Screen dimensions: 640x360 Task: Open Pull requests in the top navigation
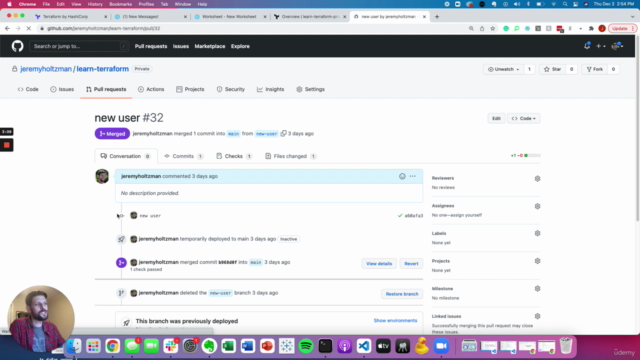[151, 46]
